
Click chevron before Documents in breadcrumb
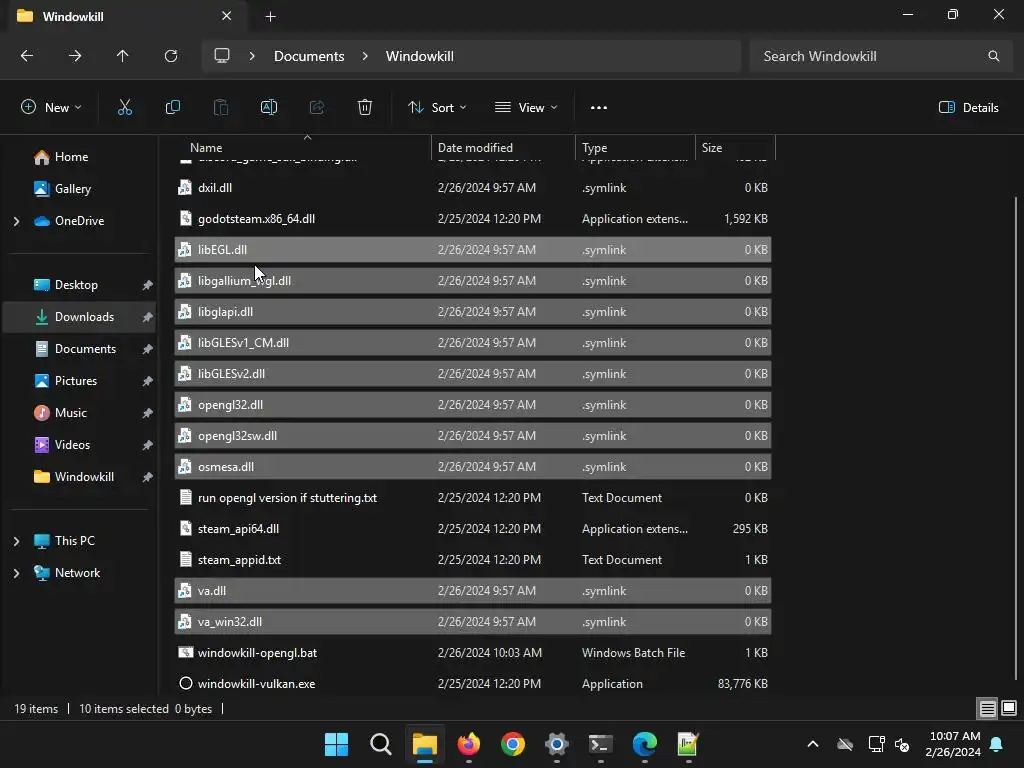pos(252,56)
